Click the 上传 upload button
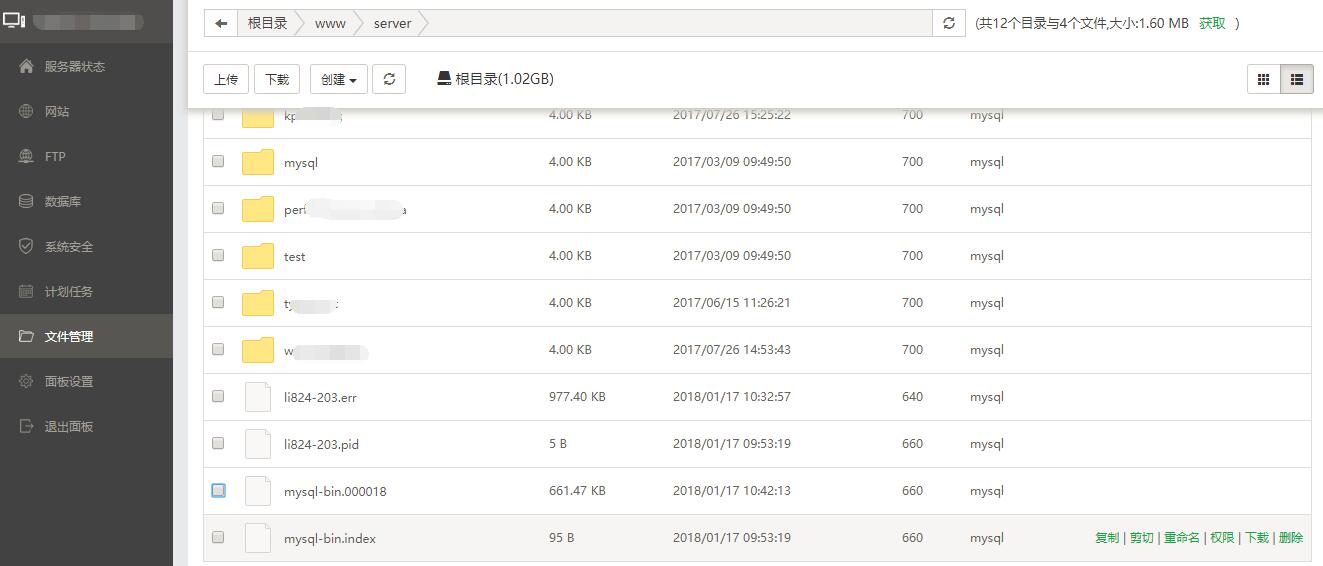The height and width of the screenshot is (566, 1323). tap(226, 79)
